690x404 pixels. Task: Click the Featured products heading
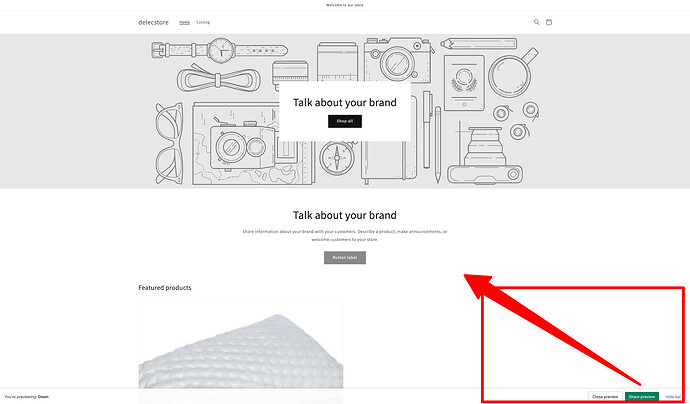(x=165, y=288)
